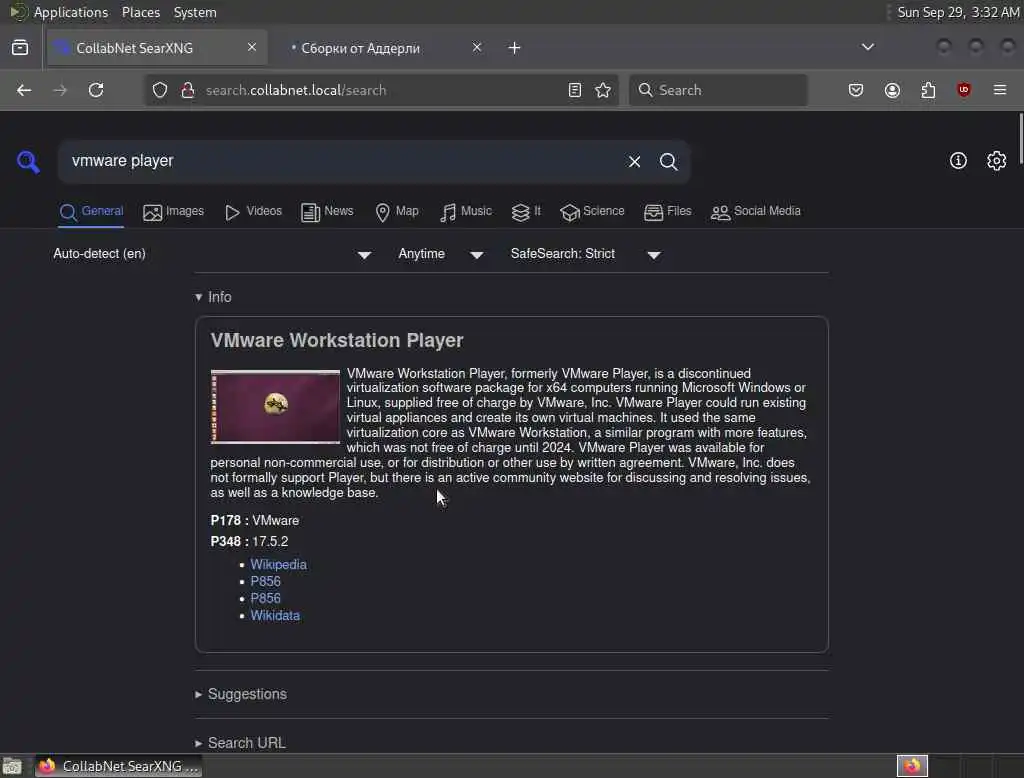Viewport: 1024px width, 778px height.
Task: Select the Science search category
Action: pyautogui.click(x=592, y=212)
